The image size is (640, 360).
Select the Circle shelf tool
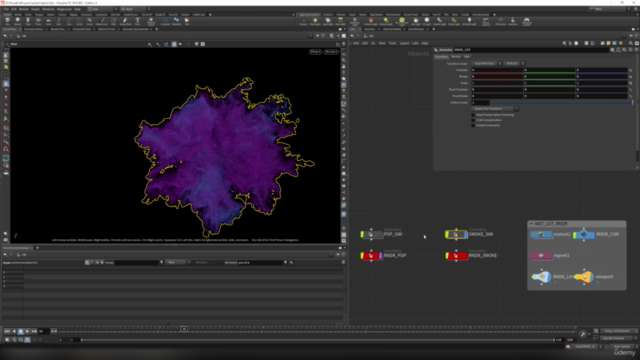pyautogui.click(x=79, y=21)
